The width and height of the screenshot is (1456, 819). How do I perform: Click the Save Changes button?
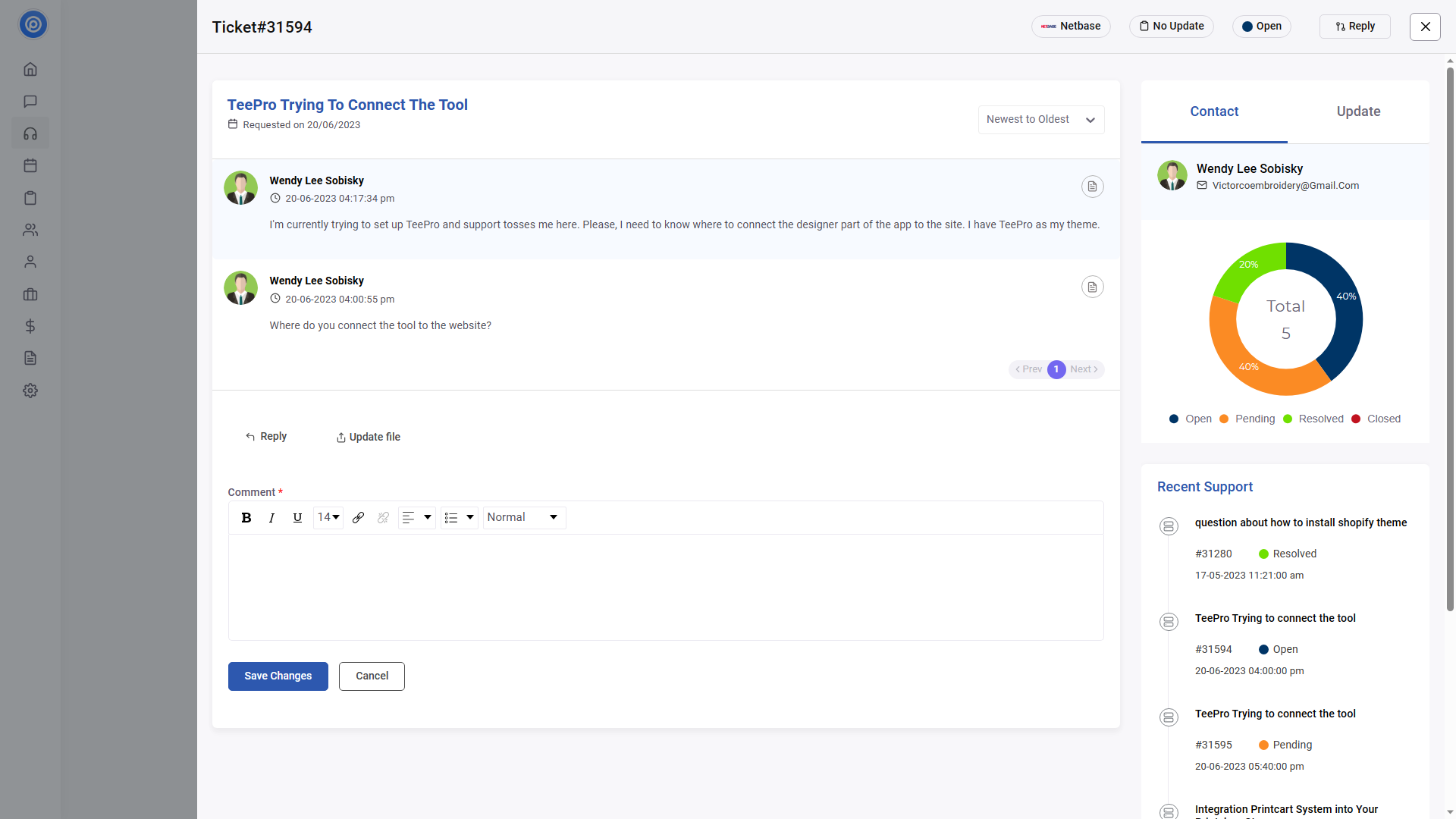tap(278, 676)
